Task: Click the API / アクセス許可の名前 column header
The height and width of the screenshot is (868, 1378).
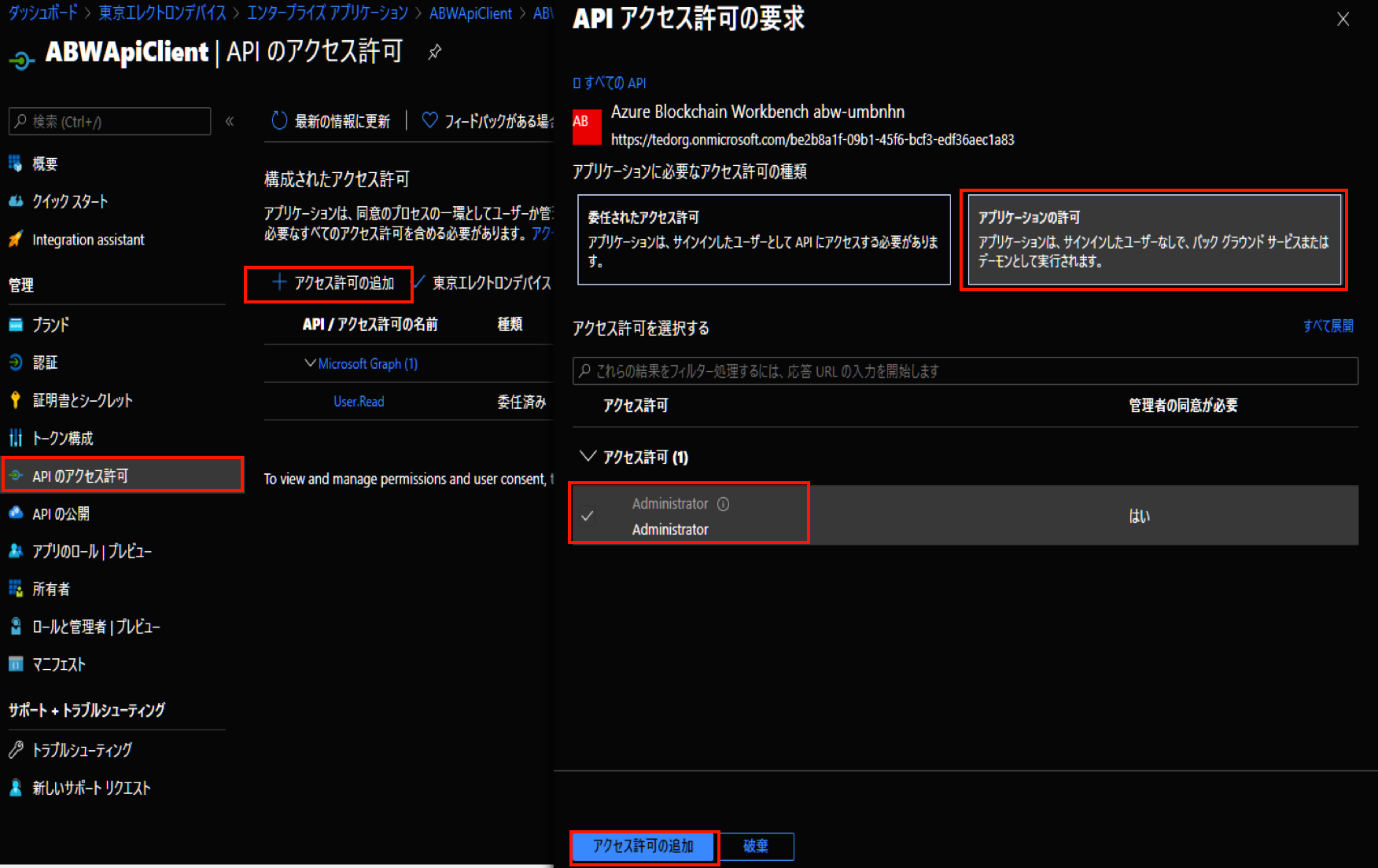Action: pyautogui.click(x=370, y=324)
